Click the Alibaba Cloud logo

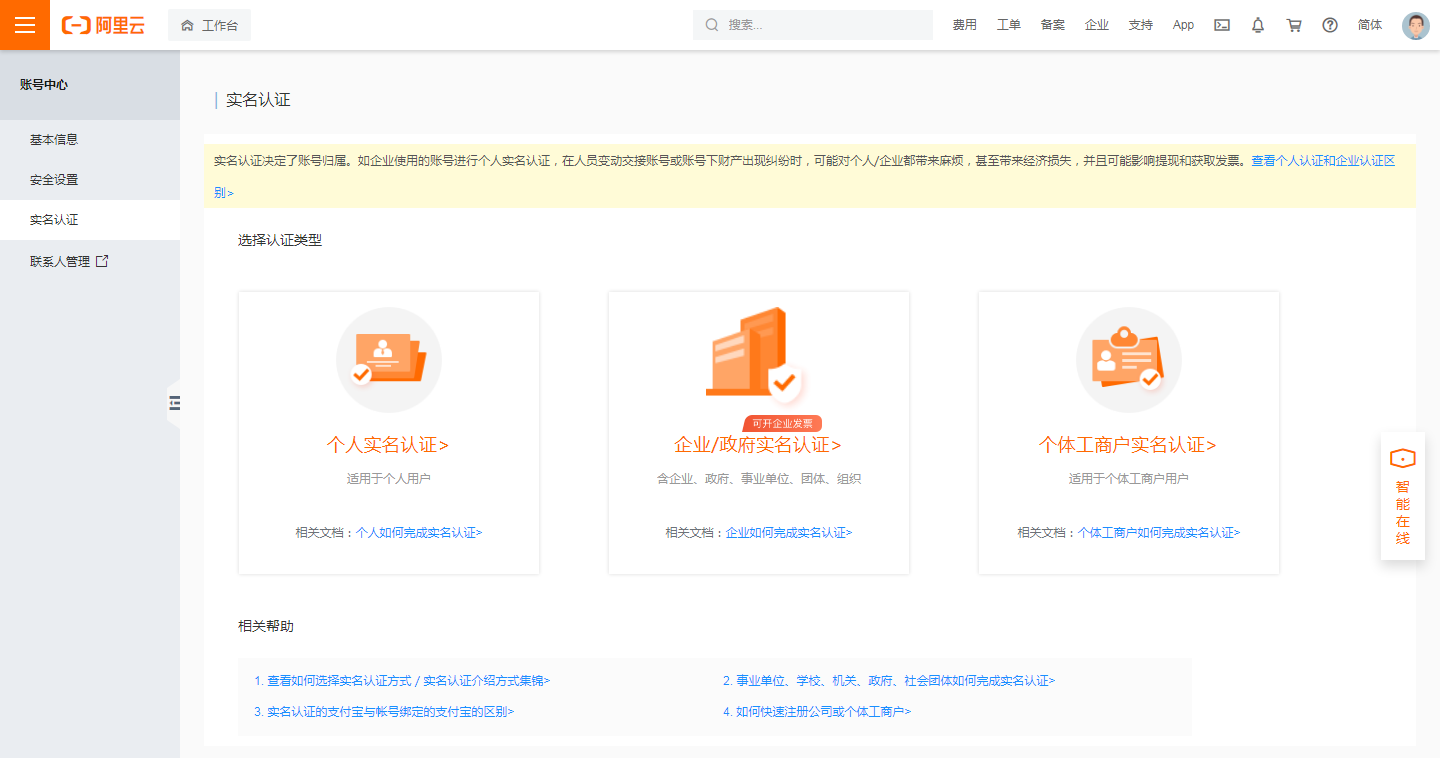coord(103,25)
